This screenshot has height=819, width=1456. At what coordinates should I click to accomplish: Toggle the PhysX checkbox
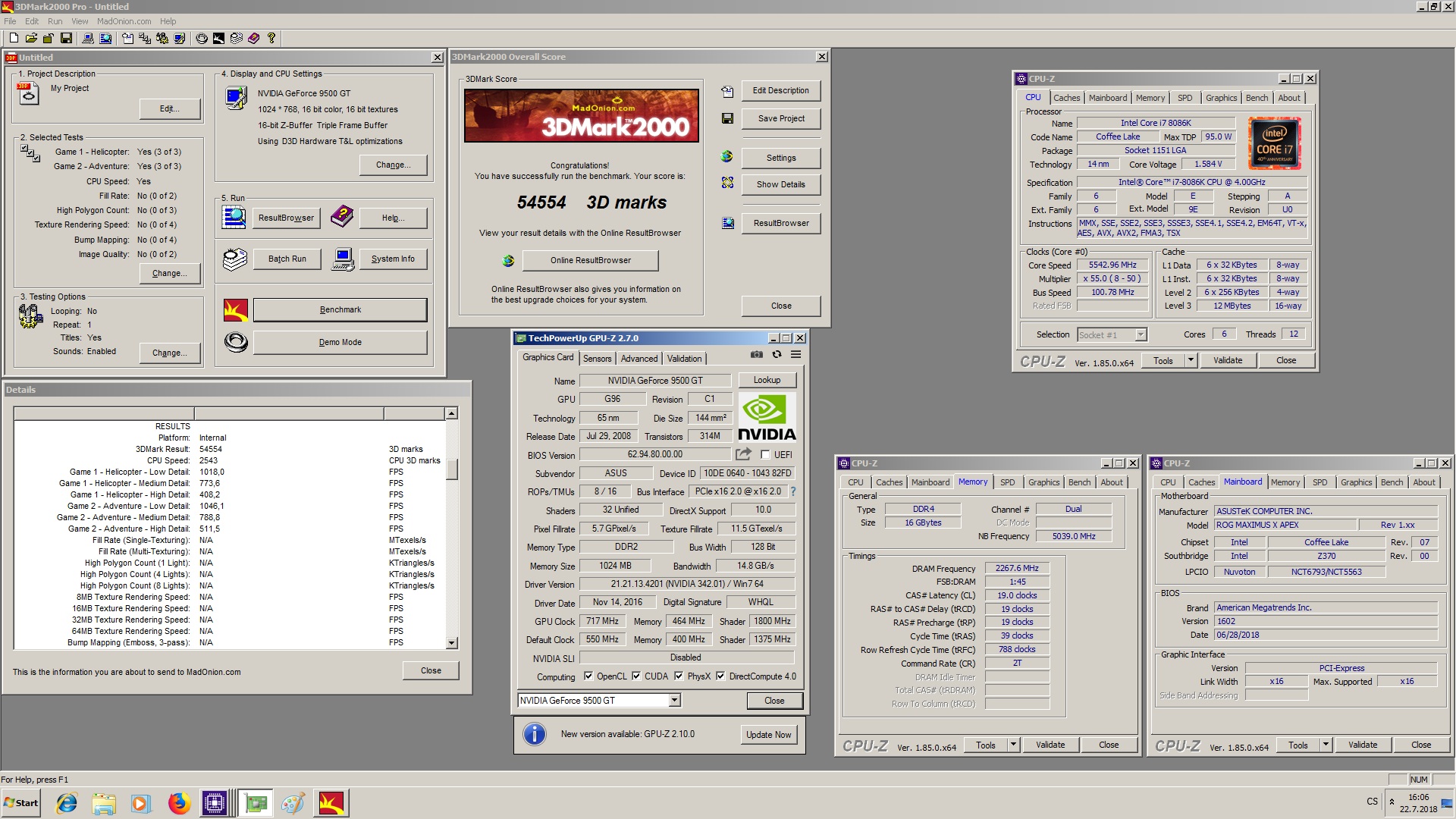679,676
